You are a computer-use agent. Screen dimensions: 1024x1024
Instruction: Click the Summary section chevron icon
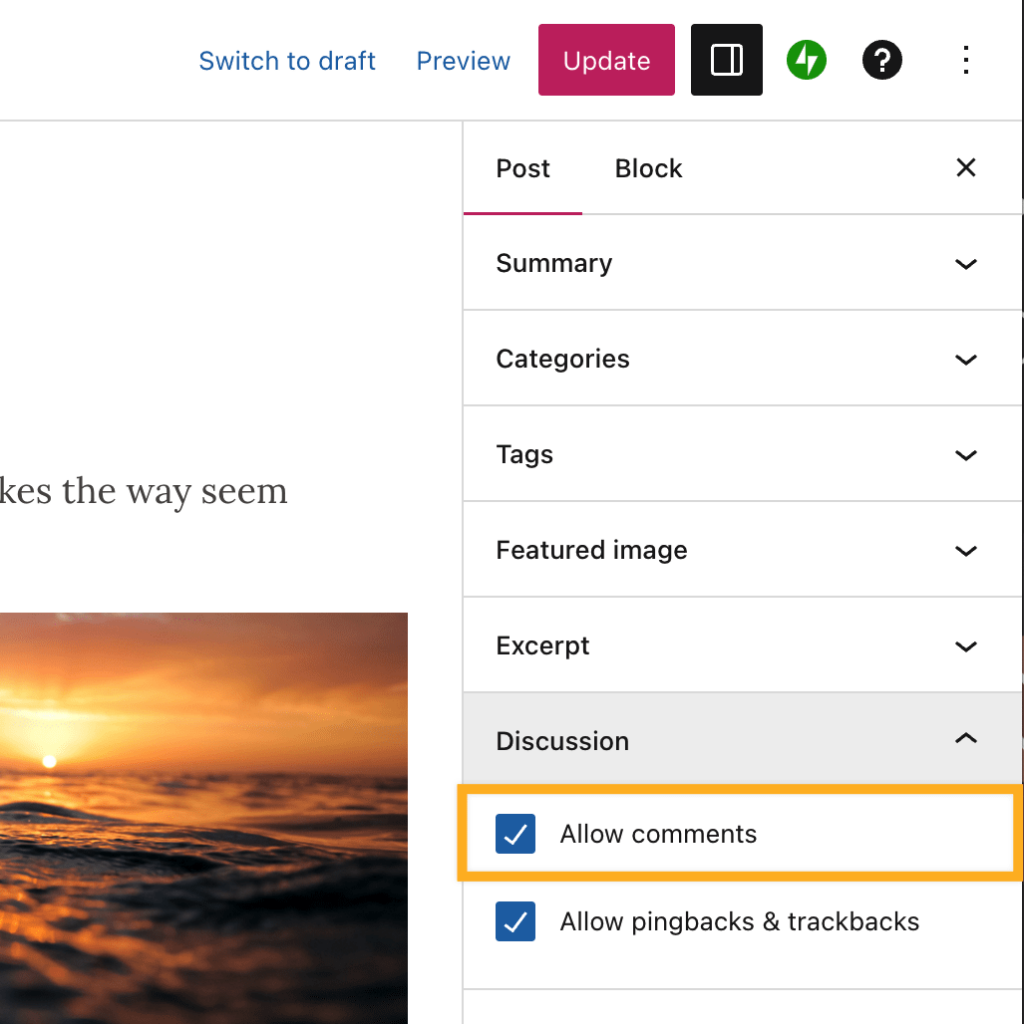coord(966,264)
